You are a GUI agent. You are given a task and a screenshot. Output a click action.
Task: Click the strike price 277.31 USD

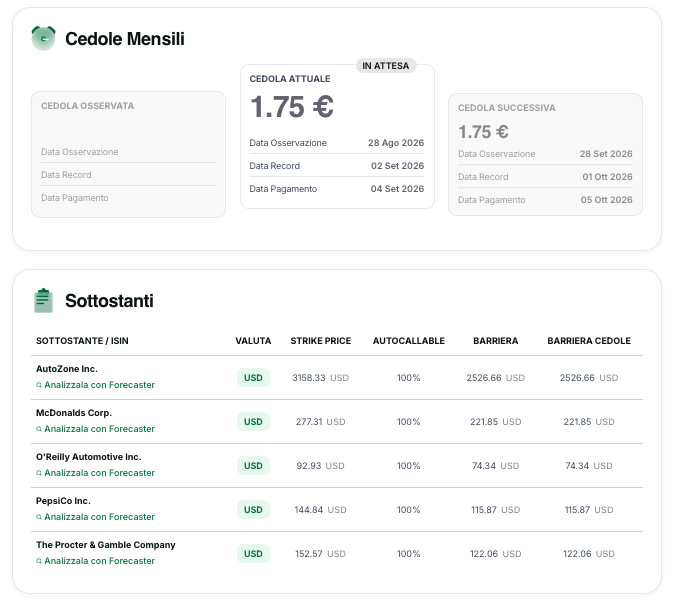point(320,422)
